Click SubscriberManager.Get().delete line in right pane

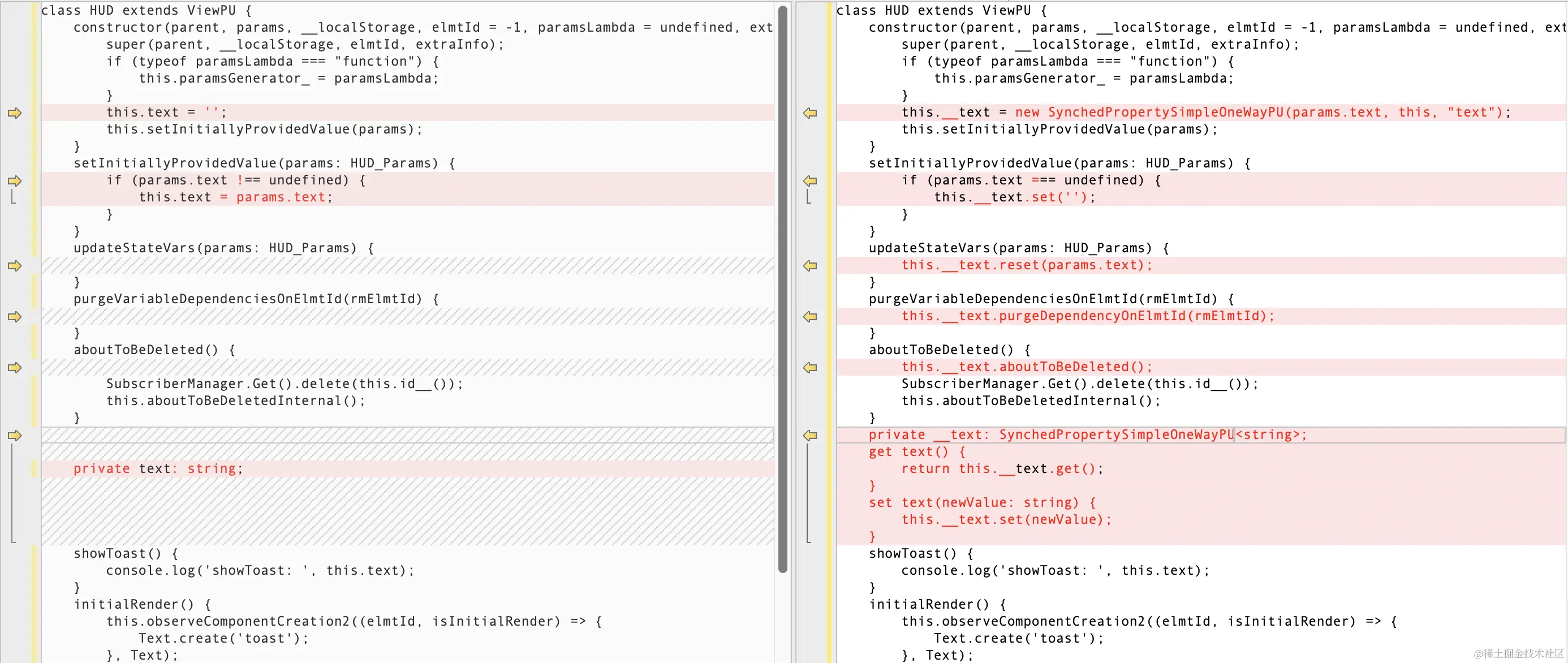click(1080, 384)
